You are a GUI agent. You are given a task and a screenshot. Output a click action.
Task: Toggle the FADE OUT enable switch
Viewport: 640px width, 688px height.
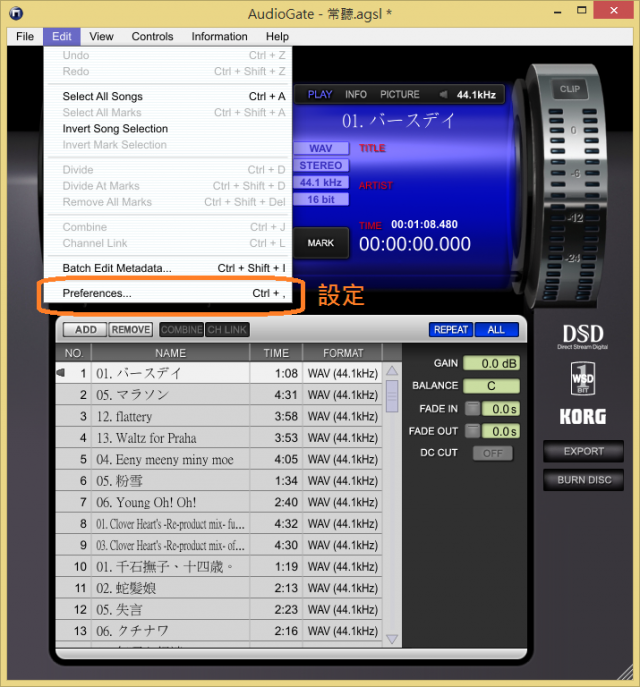click(472, 431)
